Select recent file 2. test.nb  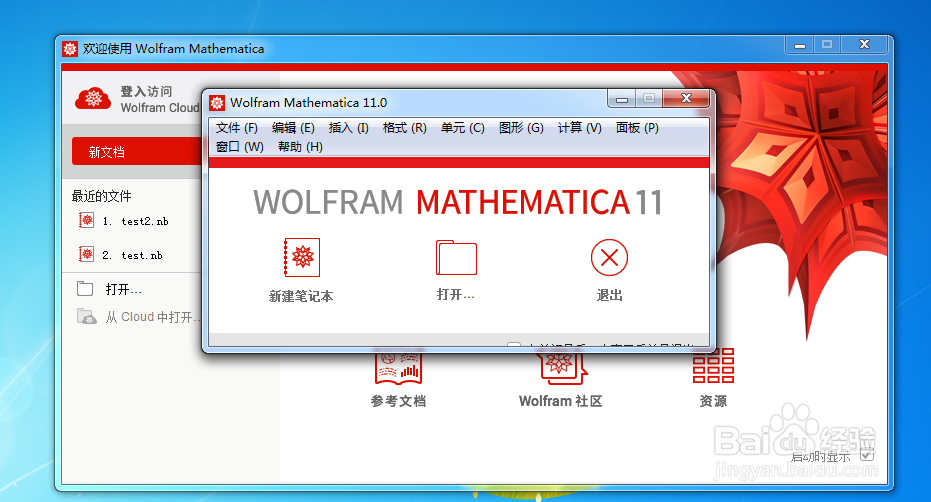[x=132, y=255]
